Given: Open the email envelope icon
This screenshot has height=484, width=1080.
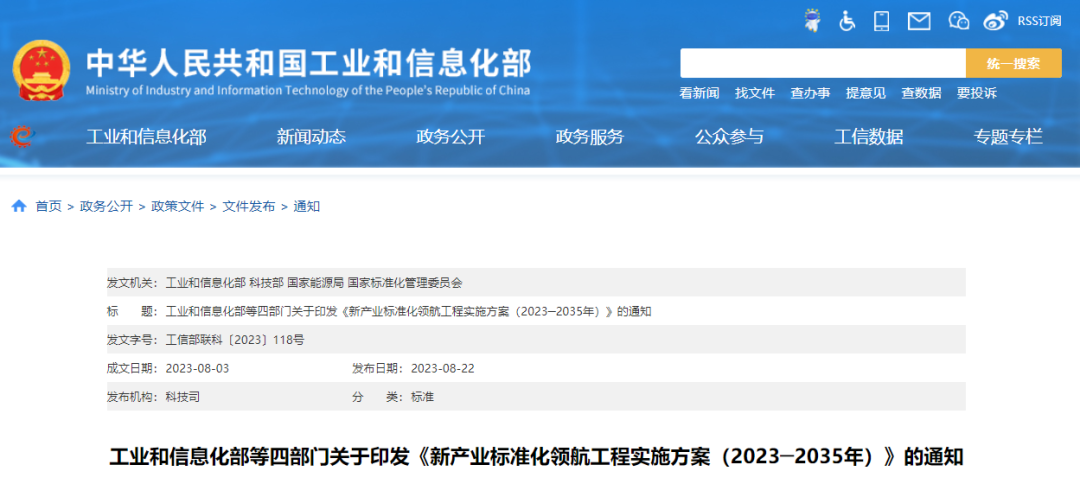Looking at the screenshot, I should pyautogui.click(x=919, y=21).
